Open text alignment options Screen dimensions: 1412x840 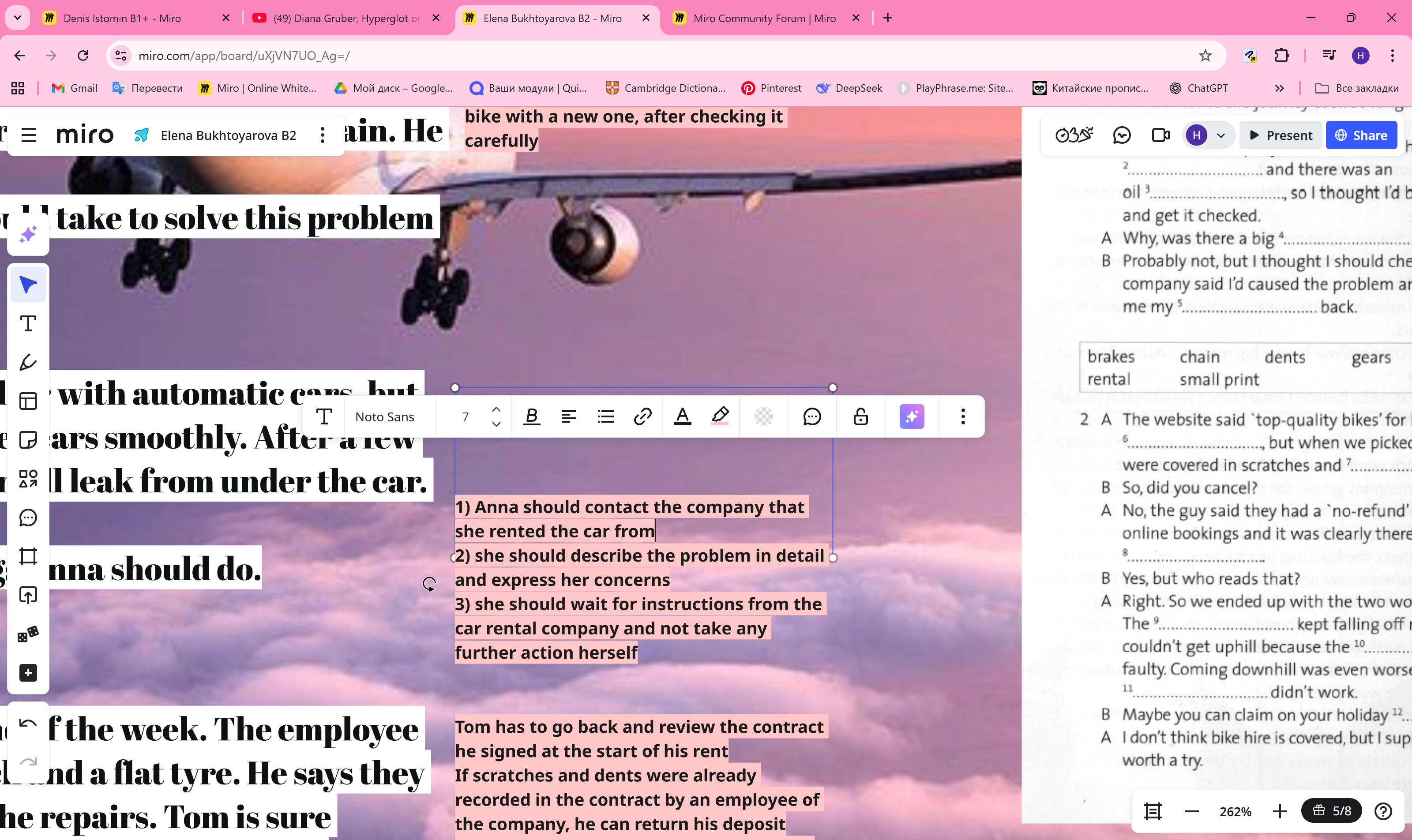click(x=568, y=417)
